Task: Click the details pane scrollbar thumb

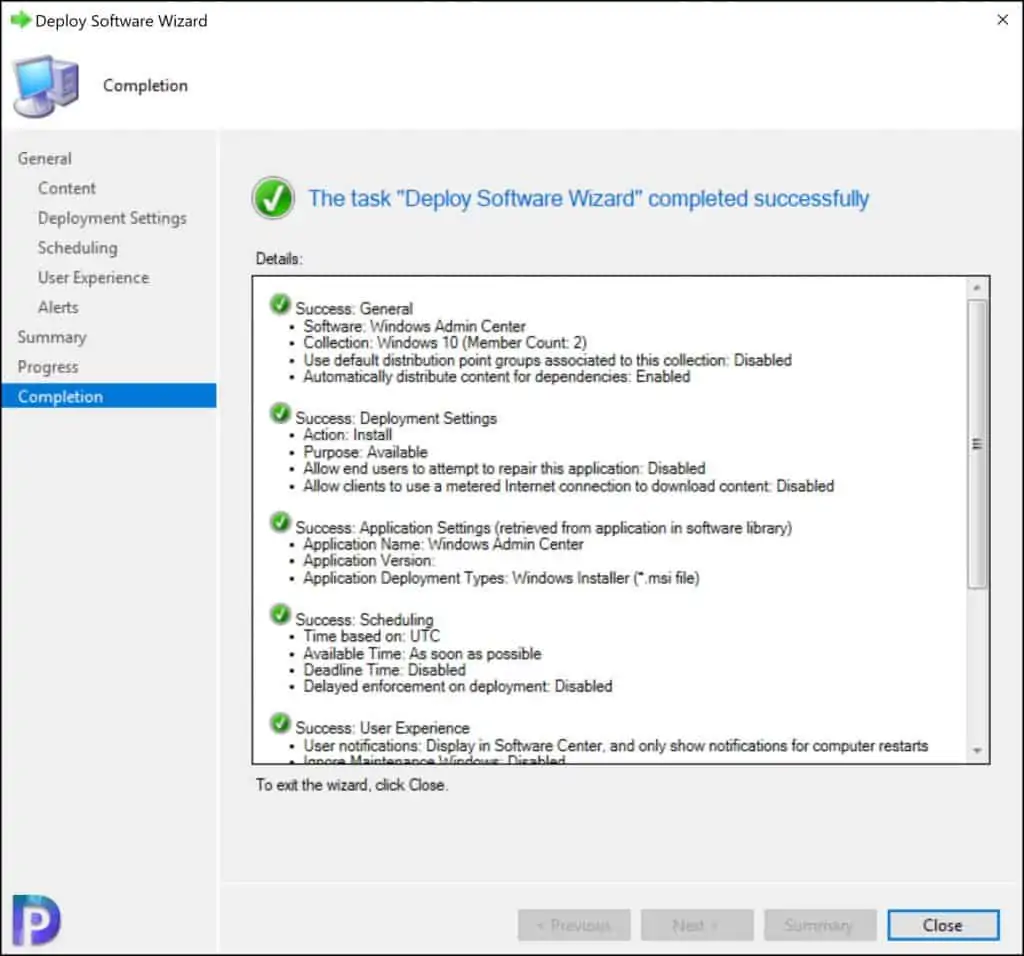Action: point(977,444)
